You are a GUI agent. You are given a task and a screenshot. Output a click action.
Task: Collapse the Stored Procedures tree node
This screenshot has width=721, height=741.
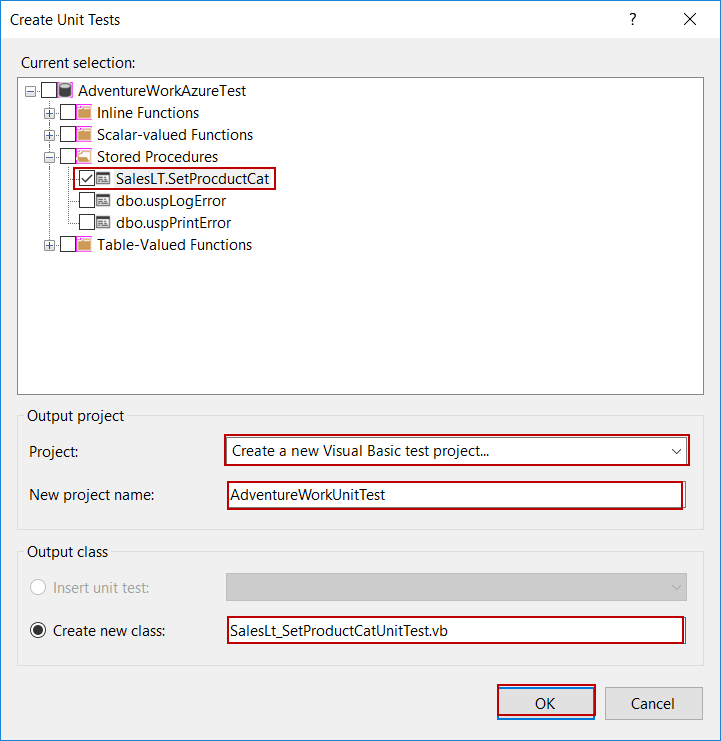tap(49, 157)
